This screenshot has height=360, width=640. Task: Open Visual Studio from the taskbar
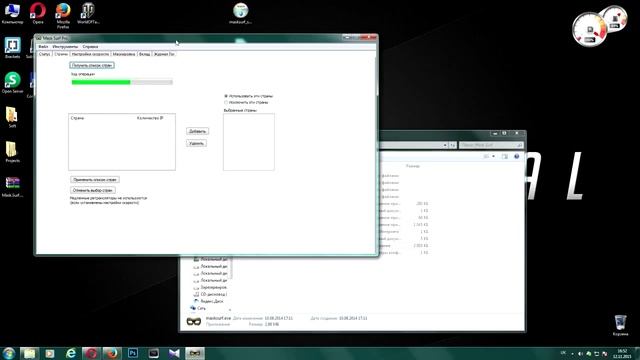[x=174, y=353]
